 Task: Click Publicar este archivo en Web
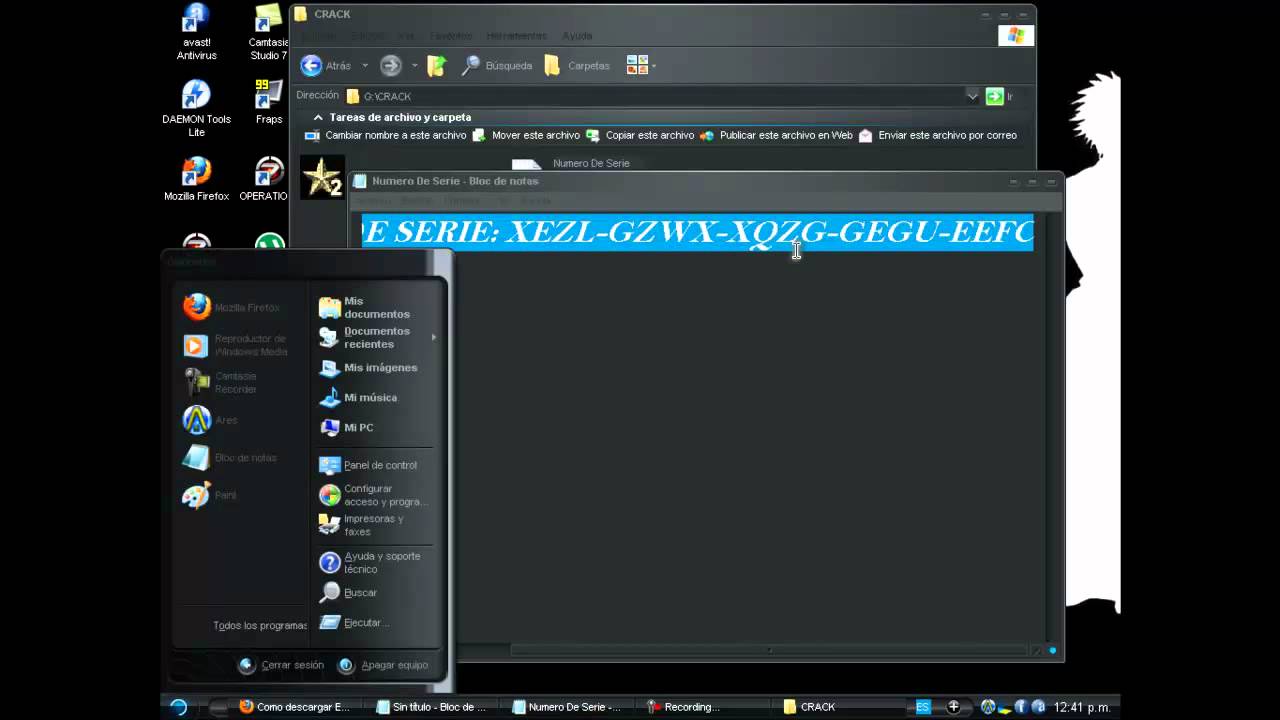776,135
